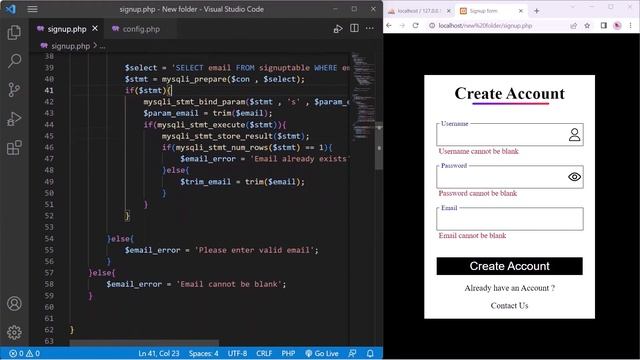Image resolution: width=640 pixels, height=360 pixels.
Task: Close the localhost phpMyAdmin browser tab
Action: (449, 11)
